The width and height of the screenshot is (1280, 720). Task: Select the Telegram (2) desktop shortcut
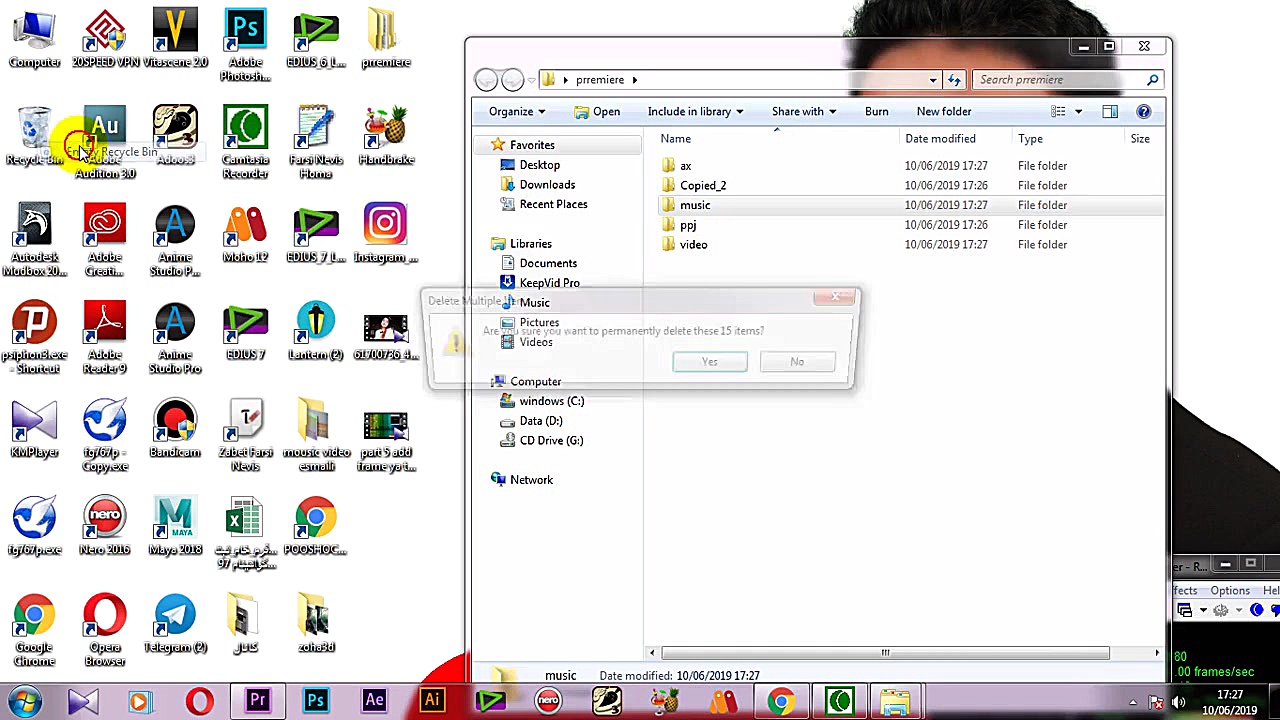click(x=175, y=624)
